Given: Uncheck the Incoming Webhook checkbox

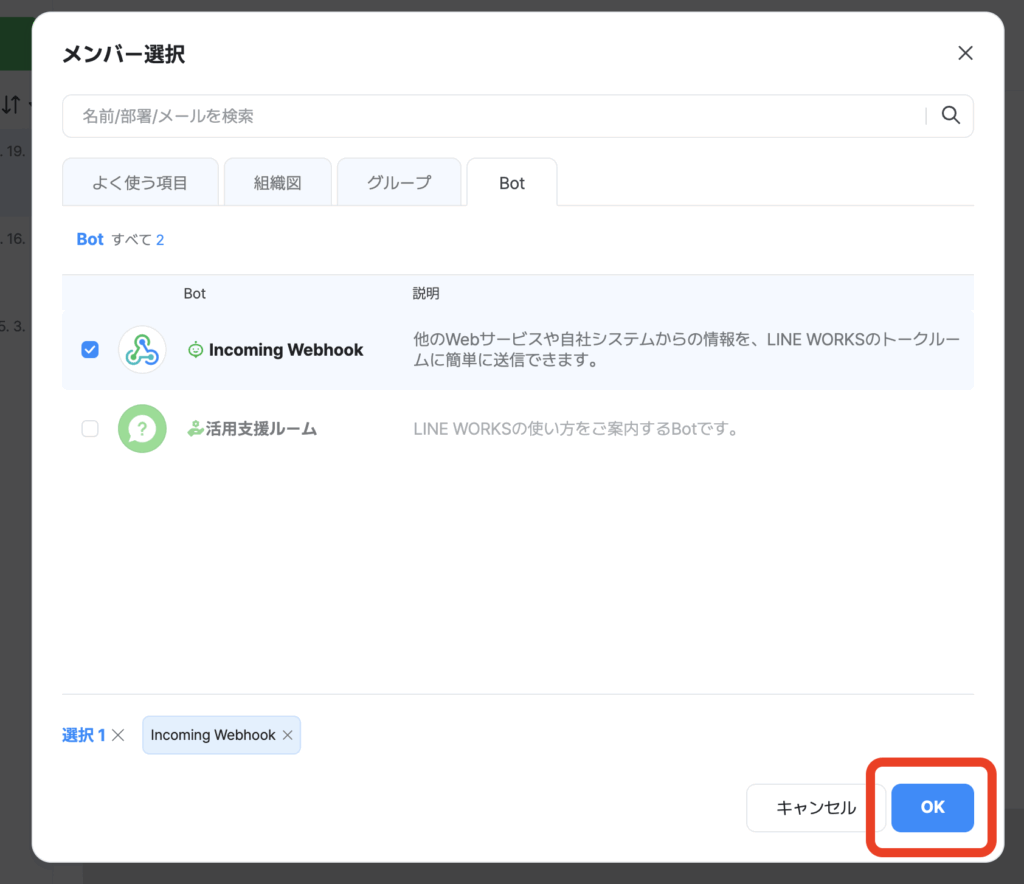Looking at the screenshot, I should point(90,349).
